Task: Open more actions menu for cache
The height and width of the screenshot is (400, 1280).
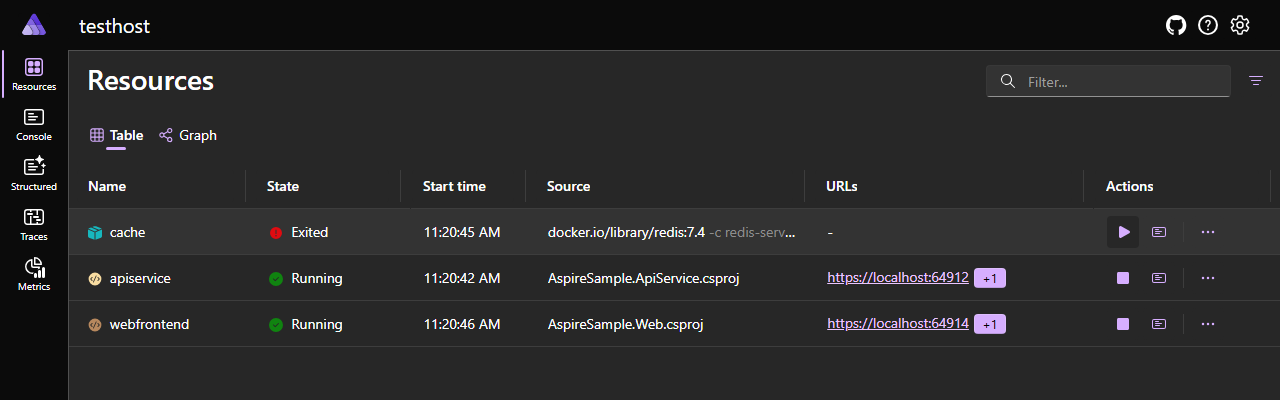Action: click(x=1208, y=232)
